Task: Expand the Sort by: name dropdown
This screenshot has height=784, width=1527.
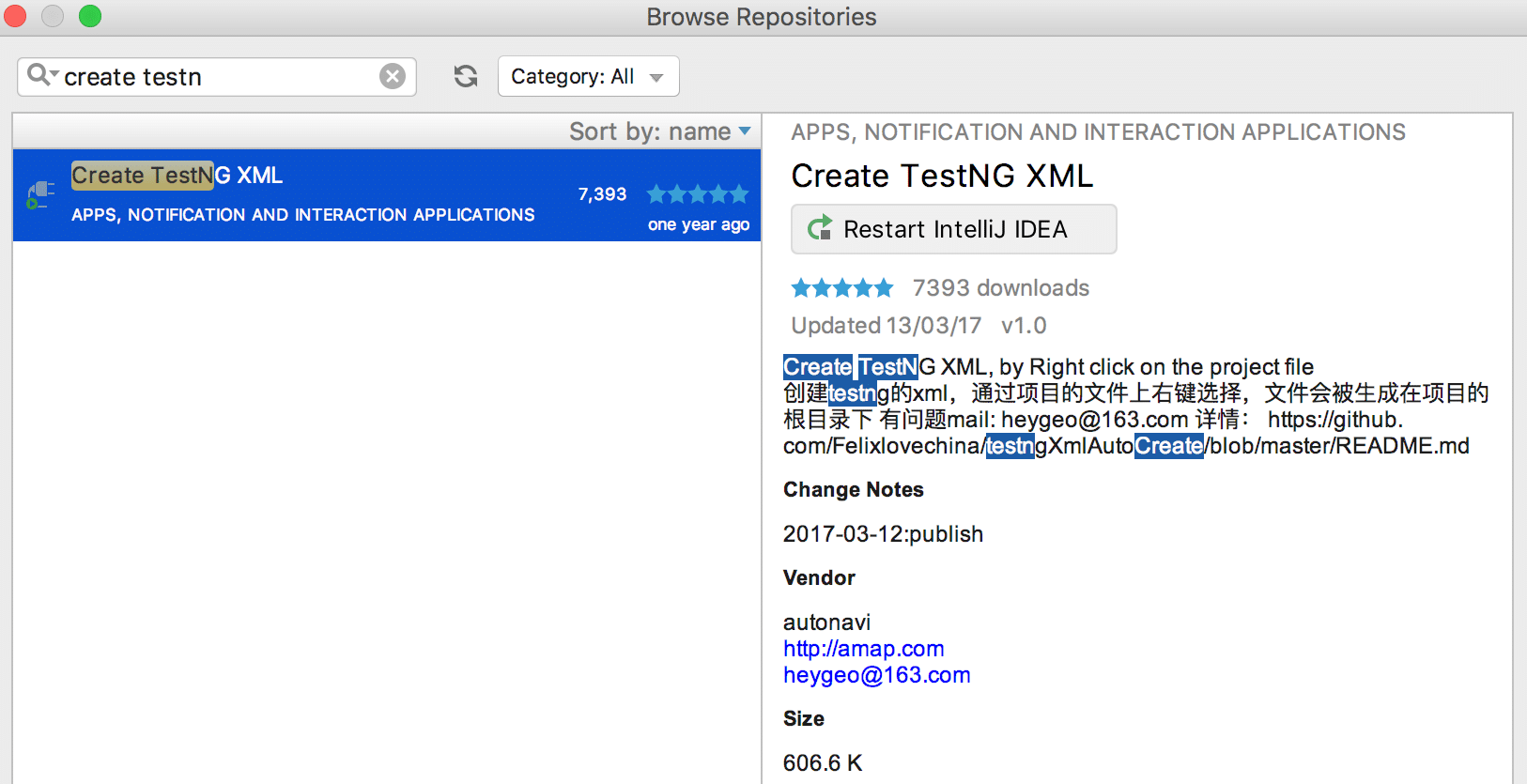Action: (x=659, y=131)
